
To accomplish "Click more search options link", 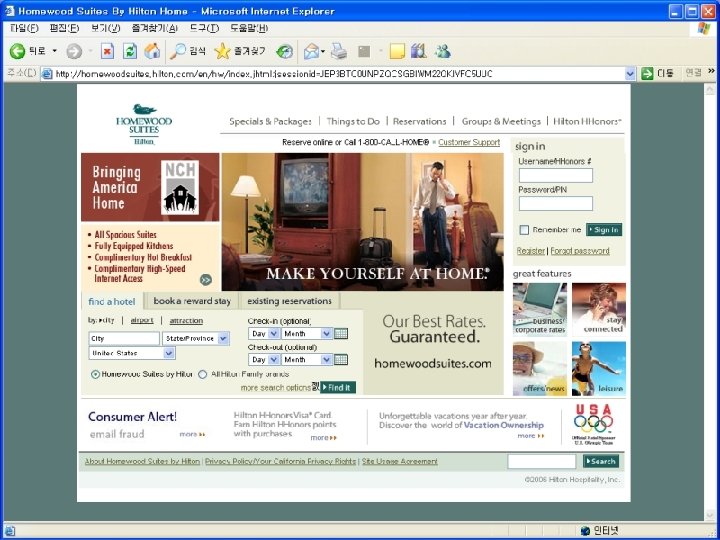I will [276, 388].
